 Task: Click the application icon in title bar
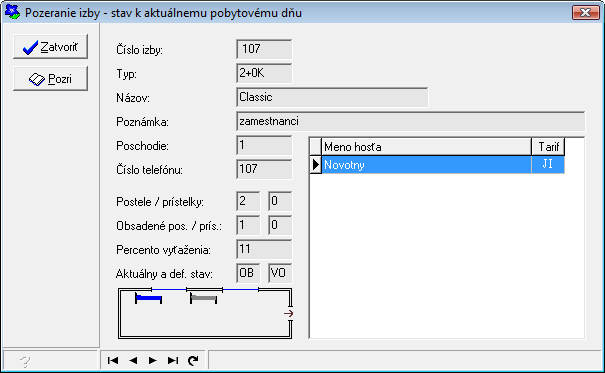[12, 12]
